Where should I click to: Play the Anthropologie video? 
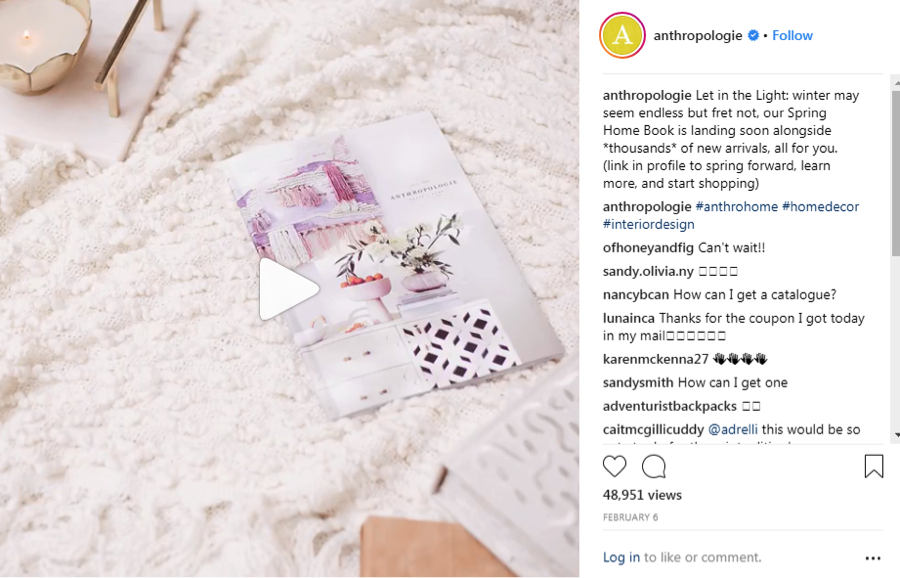(288, 289)
